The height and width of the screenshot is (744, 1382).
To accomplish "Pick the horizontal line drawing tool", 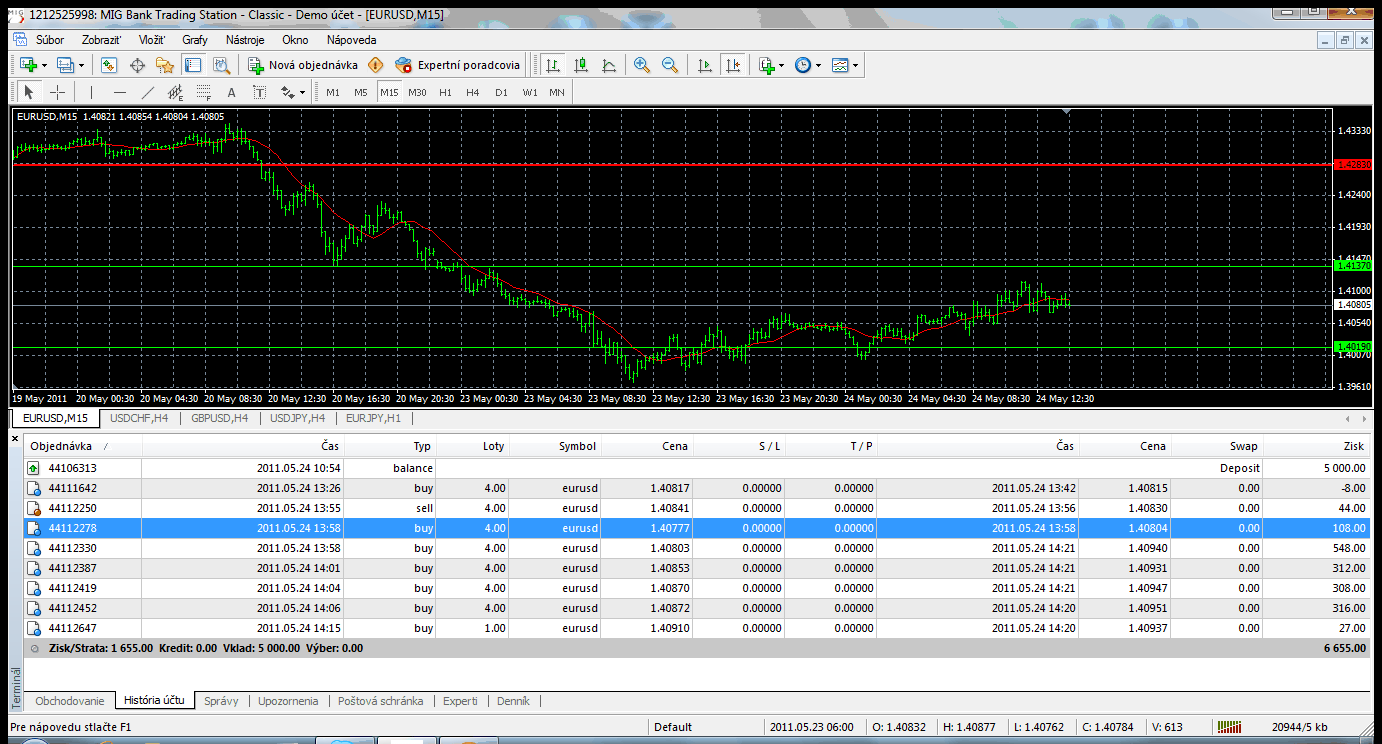I will tap(119, 92).
